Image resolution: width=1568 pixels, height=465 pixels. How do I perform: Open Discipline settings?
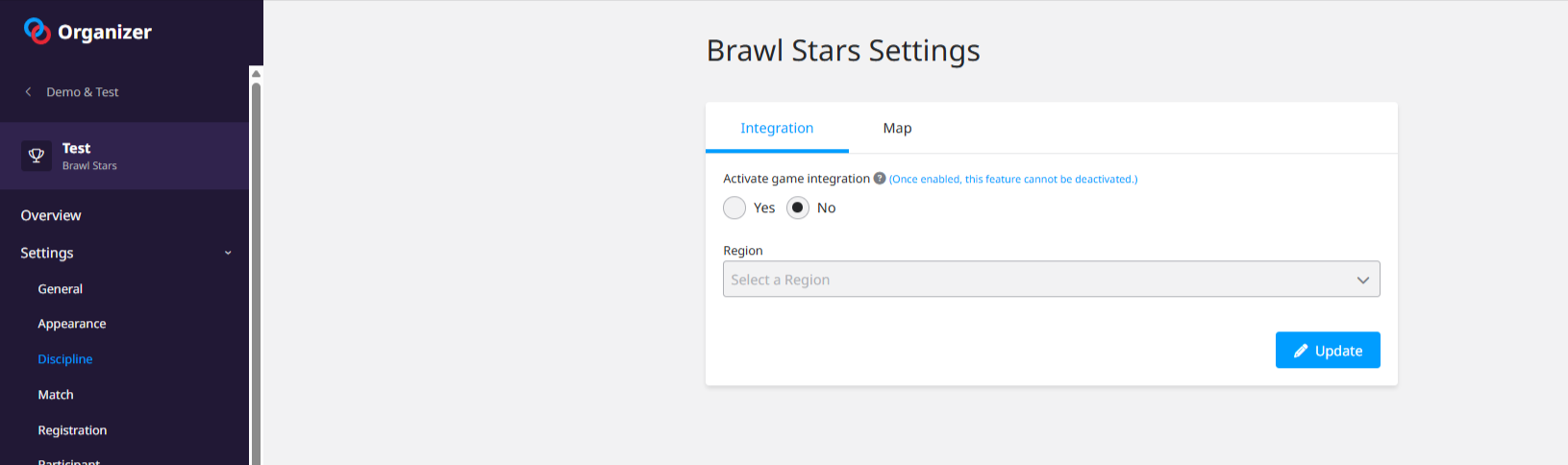pos(65,359)
